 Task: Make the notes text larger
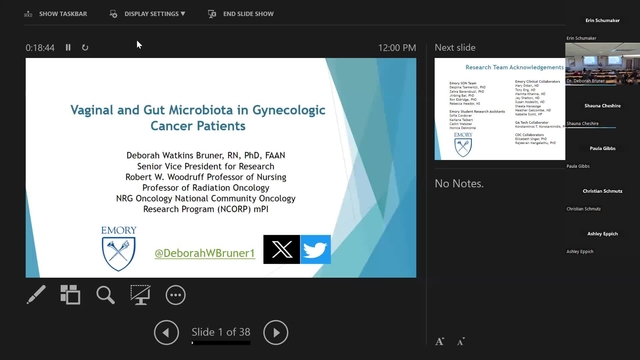[440, 342]
